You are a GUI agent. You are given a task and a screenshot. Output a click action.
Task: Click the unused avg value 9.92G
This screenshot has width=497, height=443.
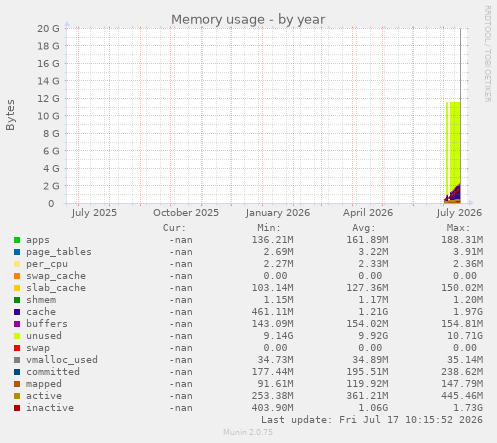click(x=373, y=336)
